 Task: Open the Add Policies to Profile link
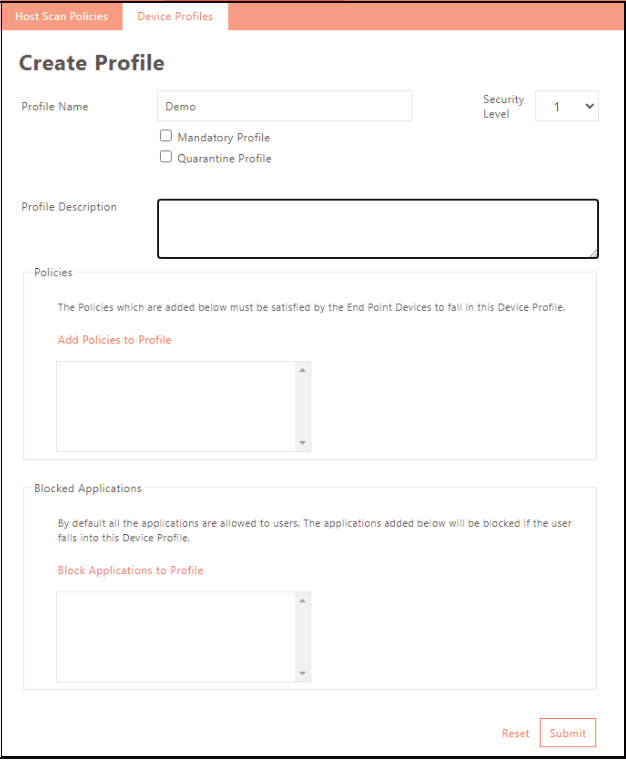115,340
